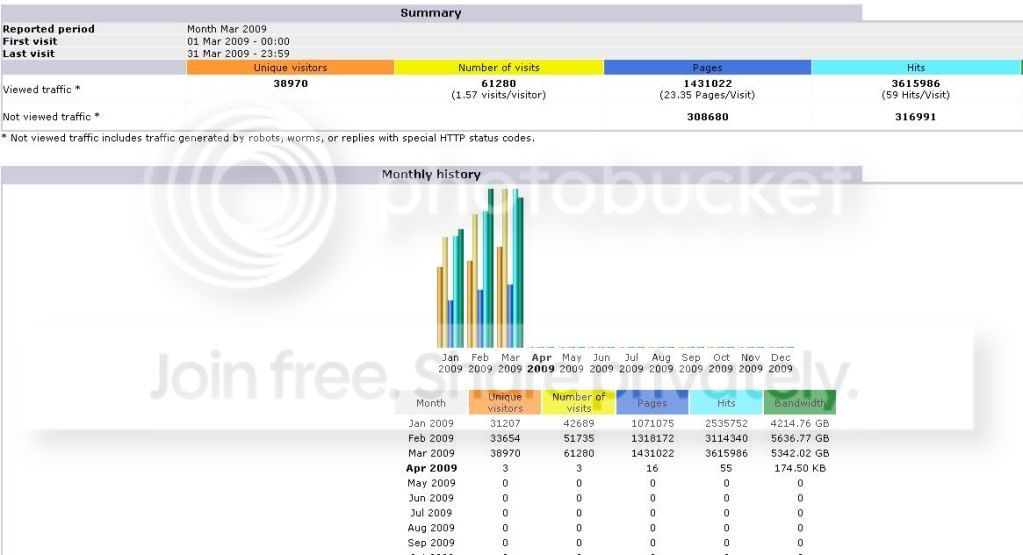Click the bold Apr 2009 row label in table
Screen dimensions: 1023x555
click(x=431, y=468)
